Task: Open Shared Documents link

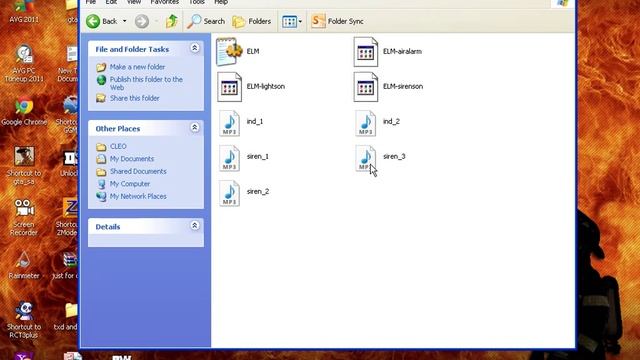Action: click(x=138, y=171)
